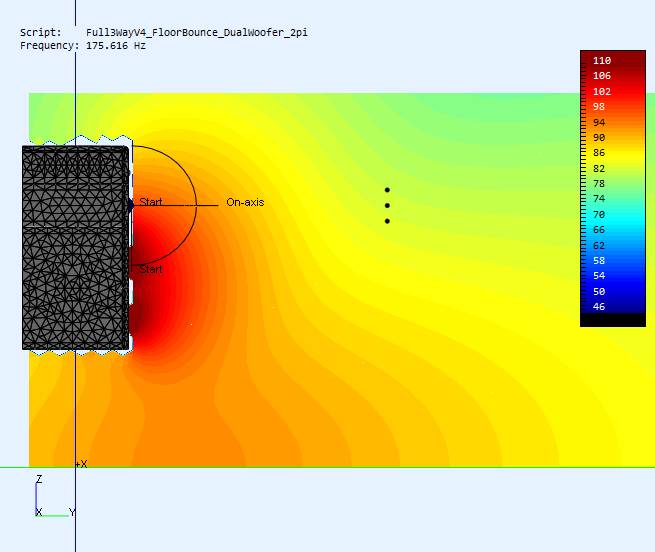The height and width of the screenshot is (552, 655).
Task: Click the top of the three observation dots
Action: coord(387,190)
